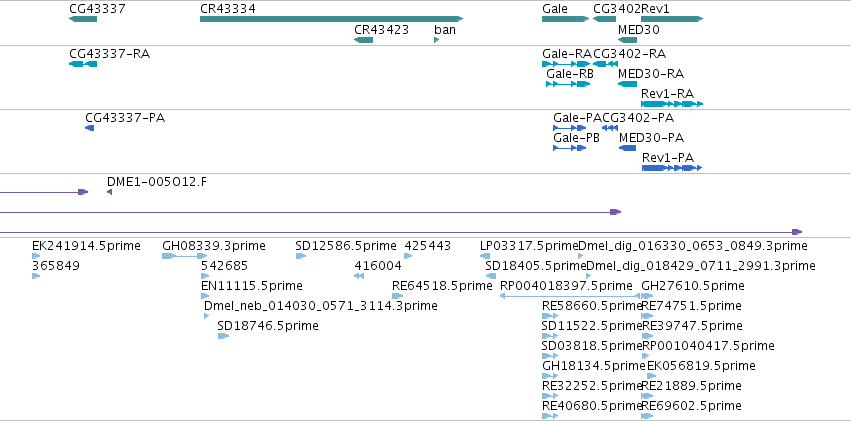Click the DME1-005O12.F feature arrow
Screen dimensions: 851x421
110,192
